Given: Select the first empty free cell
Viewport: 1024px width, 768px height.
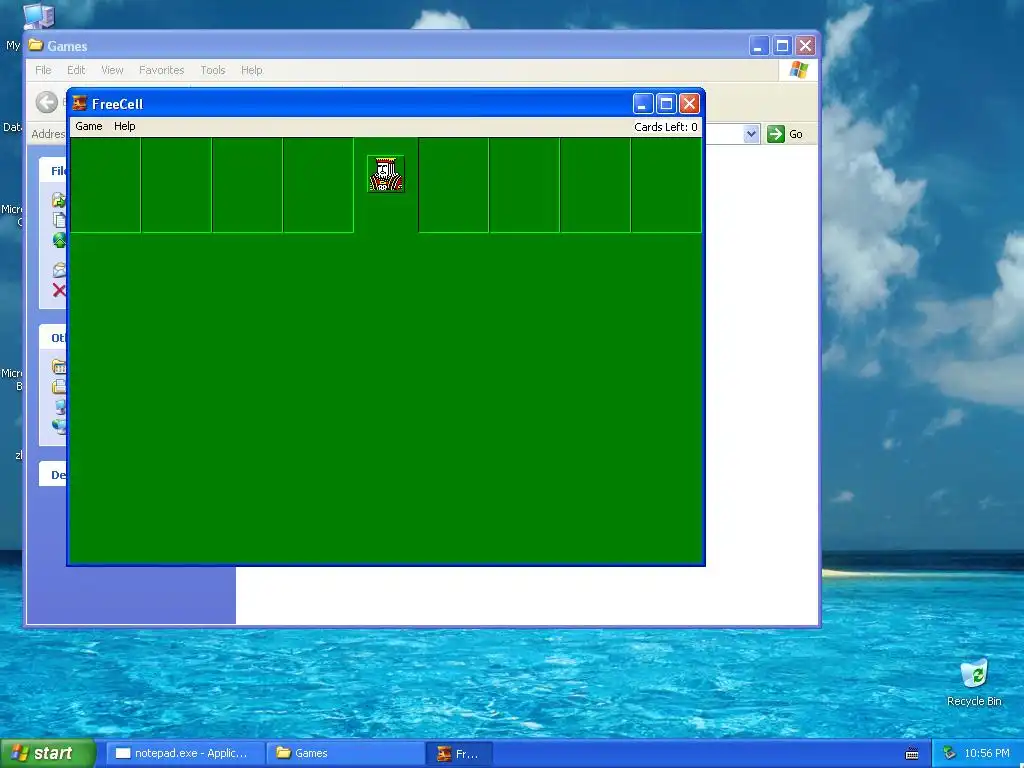Looking at the screenshot, I should click(105, 185).
